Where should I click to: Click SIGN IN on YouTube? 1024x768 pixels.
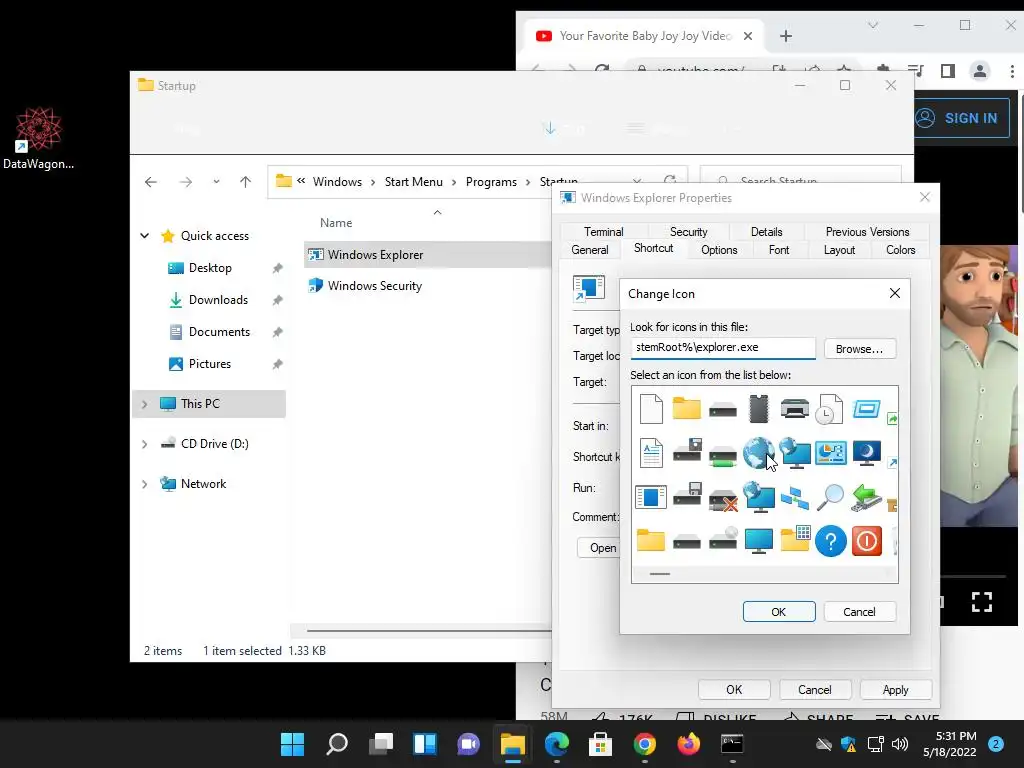[x=962, y=118]
